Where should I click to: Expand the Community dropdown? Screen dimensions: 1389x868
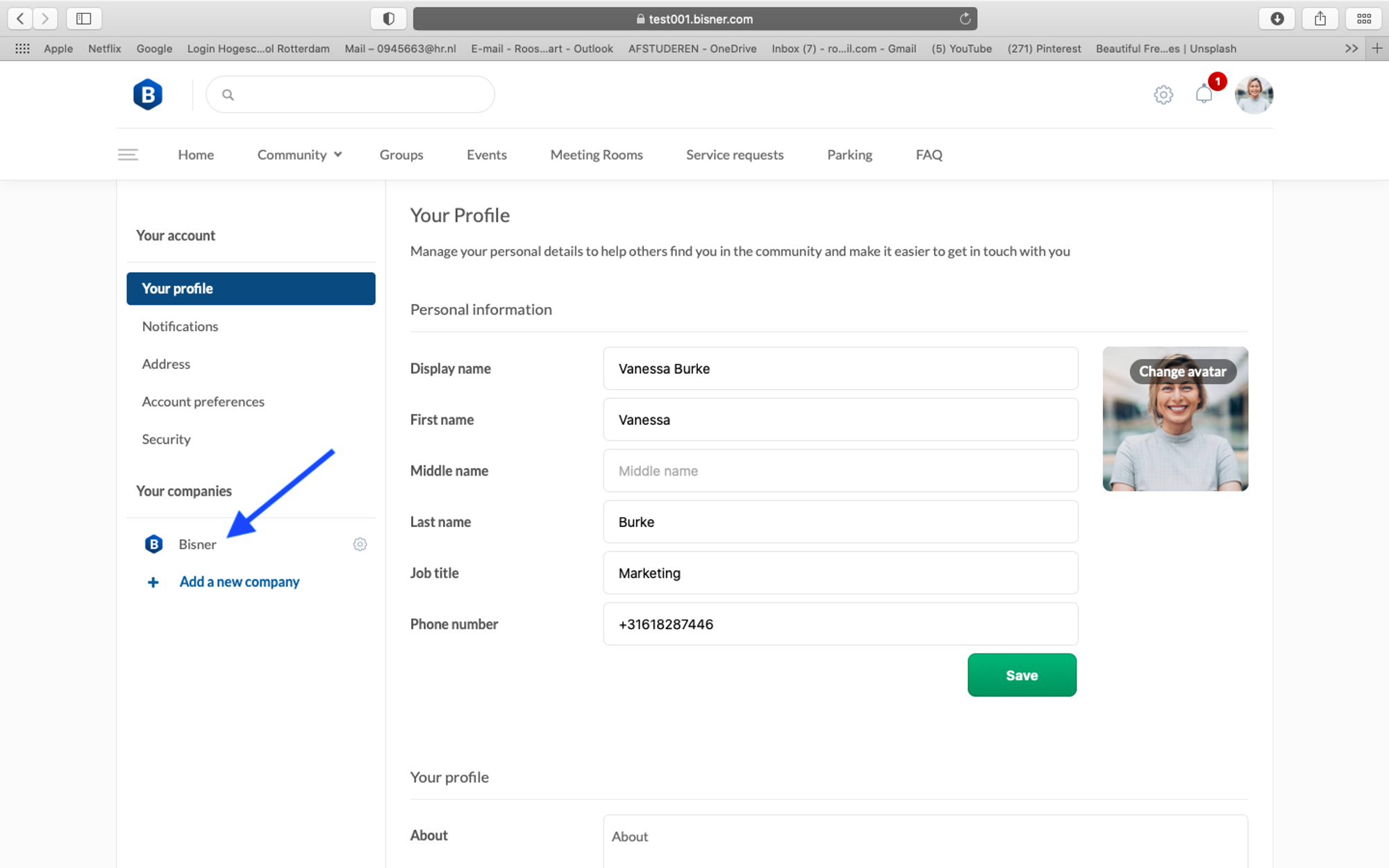[x=299, y=155]
